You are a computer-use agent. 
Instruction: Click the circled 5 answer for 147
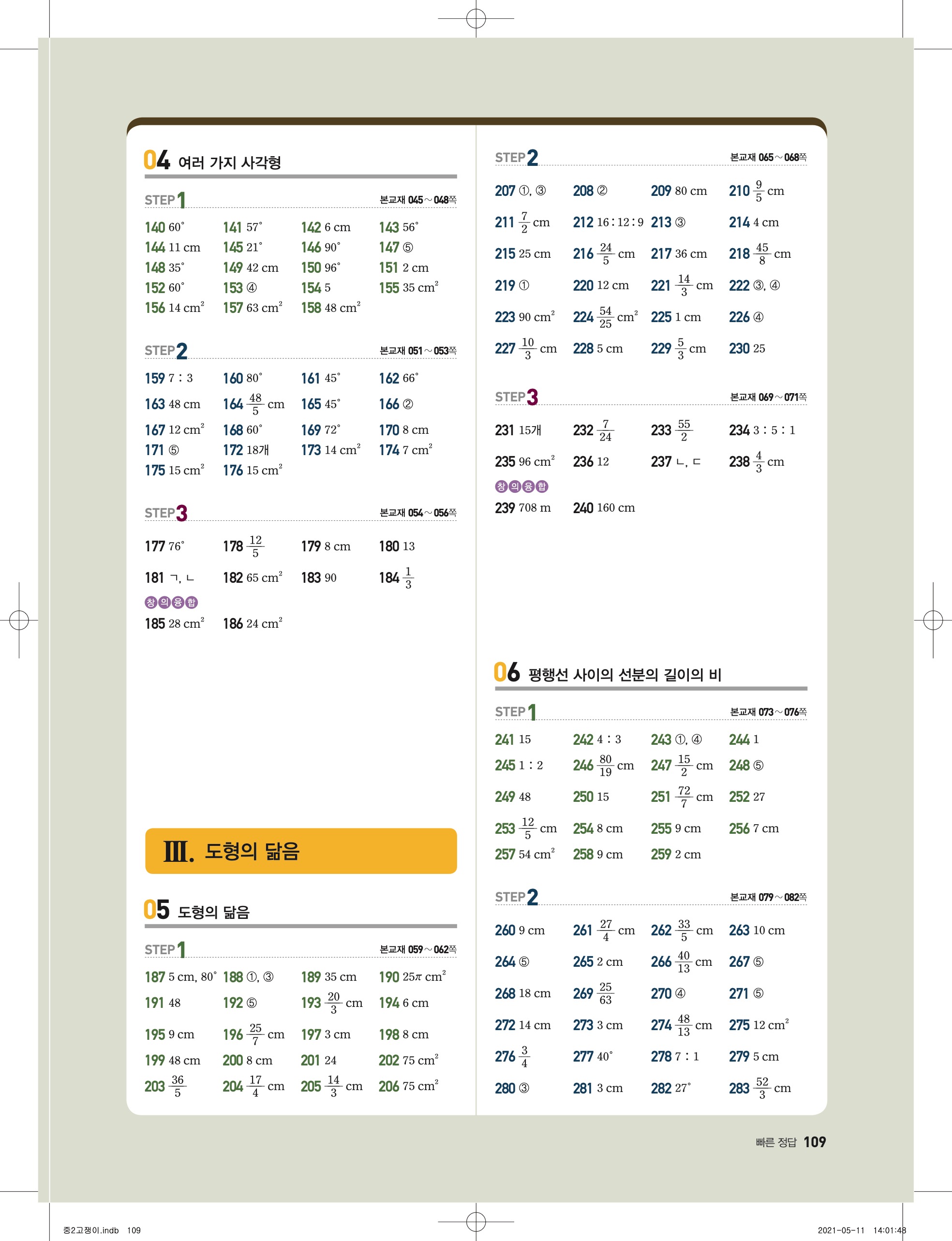coord(408,248)
